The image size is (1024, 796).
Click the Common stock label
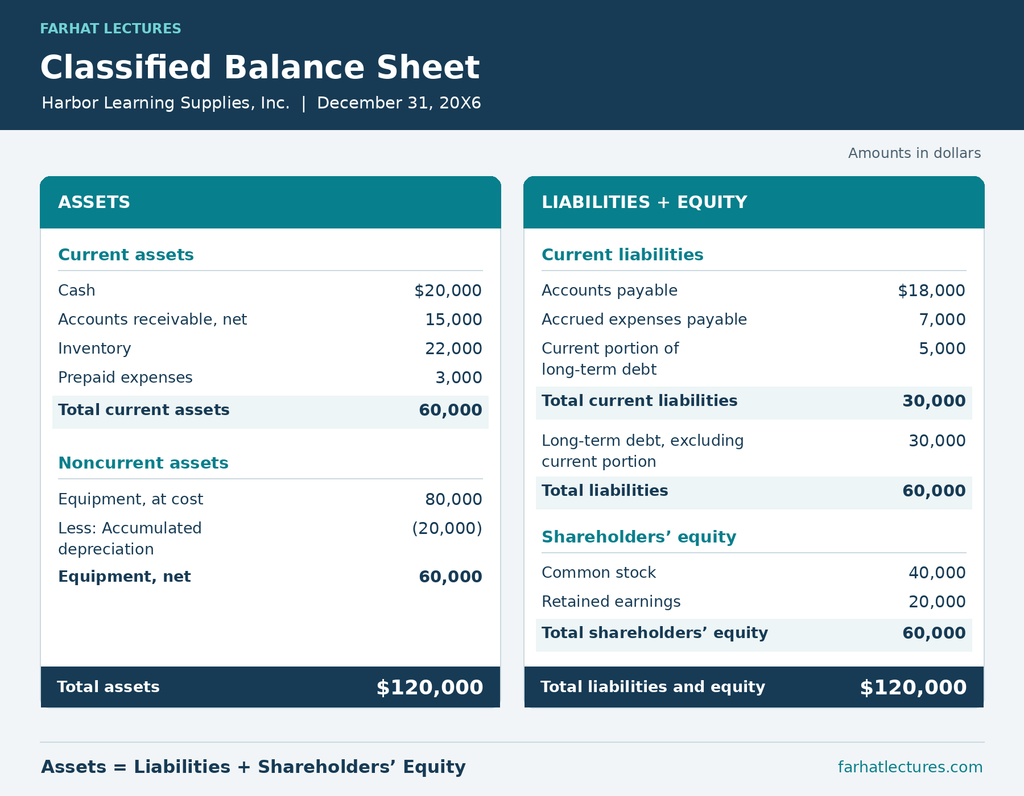pos(598,573)
